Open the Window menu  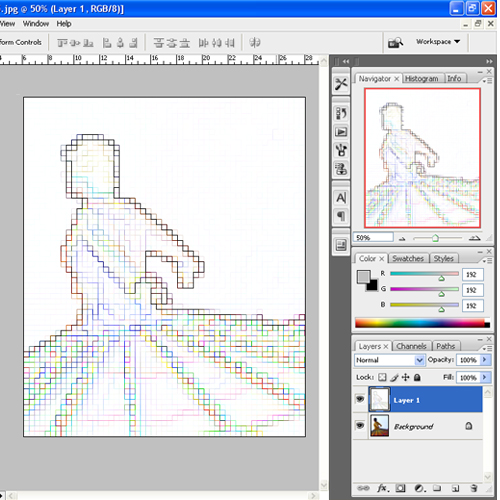[36, 24]
